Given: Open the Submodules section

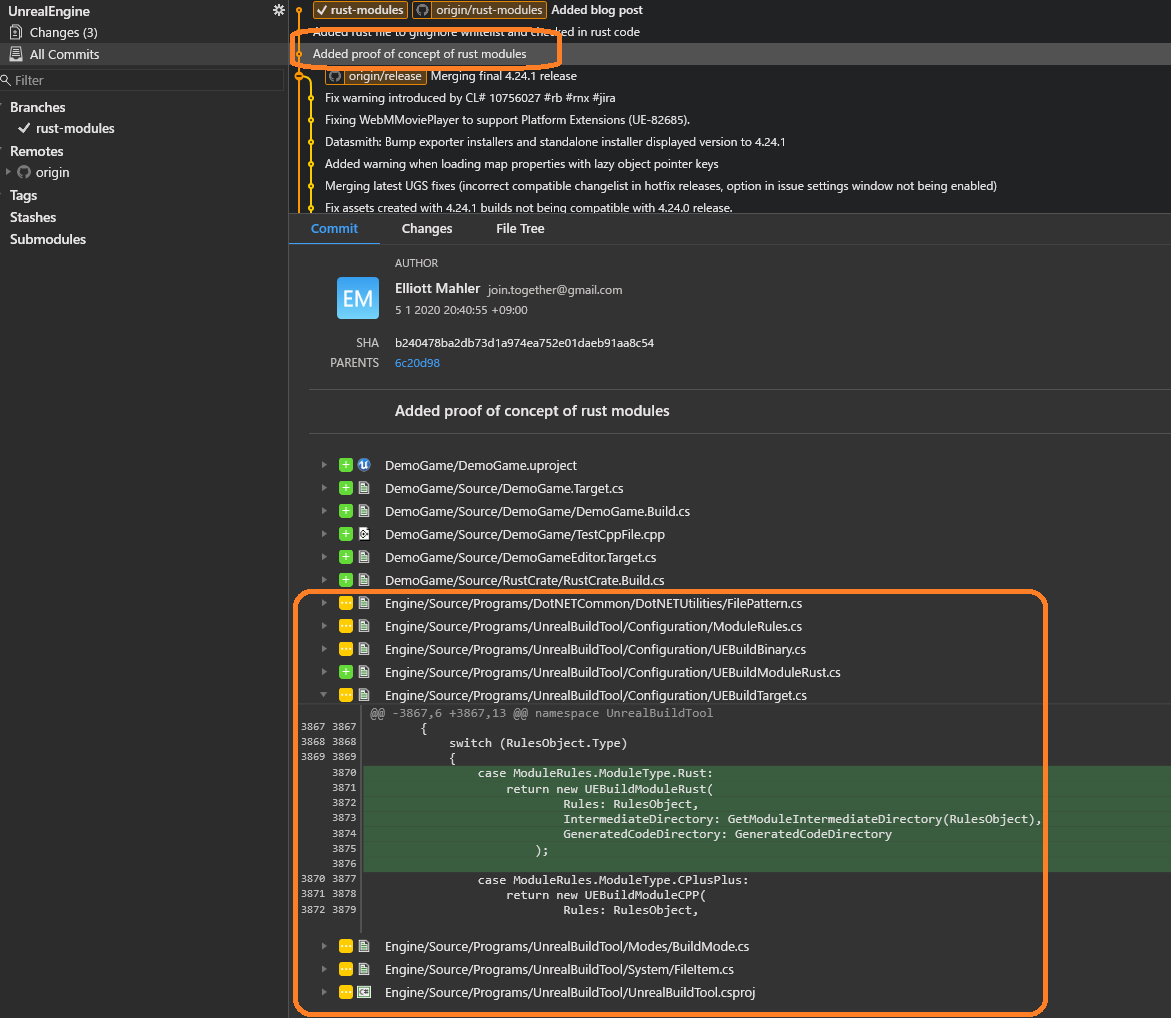Looking at the screenshot, I should pos(48,239).
